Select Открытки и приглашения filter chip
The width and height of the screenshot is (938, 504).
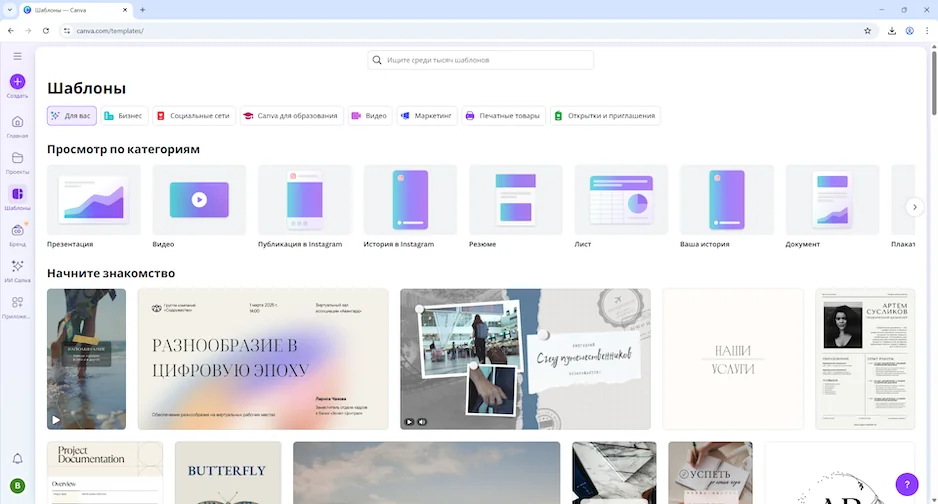click(605, 115)
